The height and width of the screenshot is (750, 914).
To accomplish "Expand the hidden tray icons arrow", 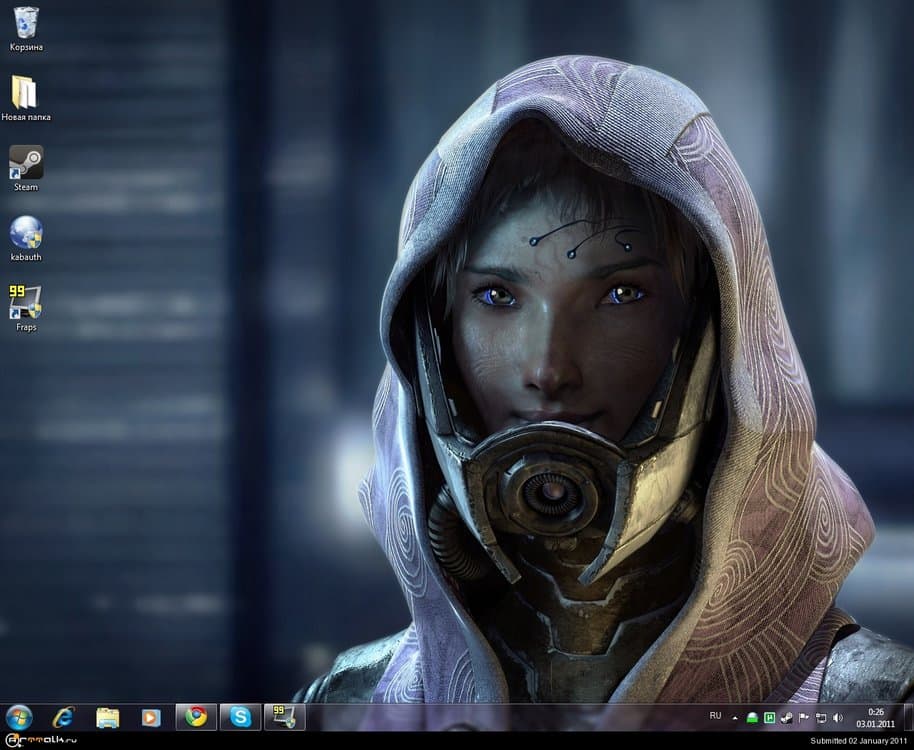I will [x=735, y=718].
